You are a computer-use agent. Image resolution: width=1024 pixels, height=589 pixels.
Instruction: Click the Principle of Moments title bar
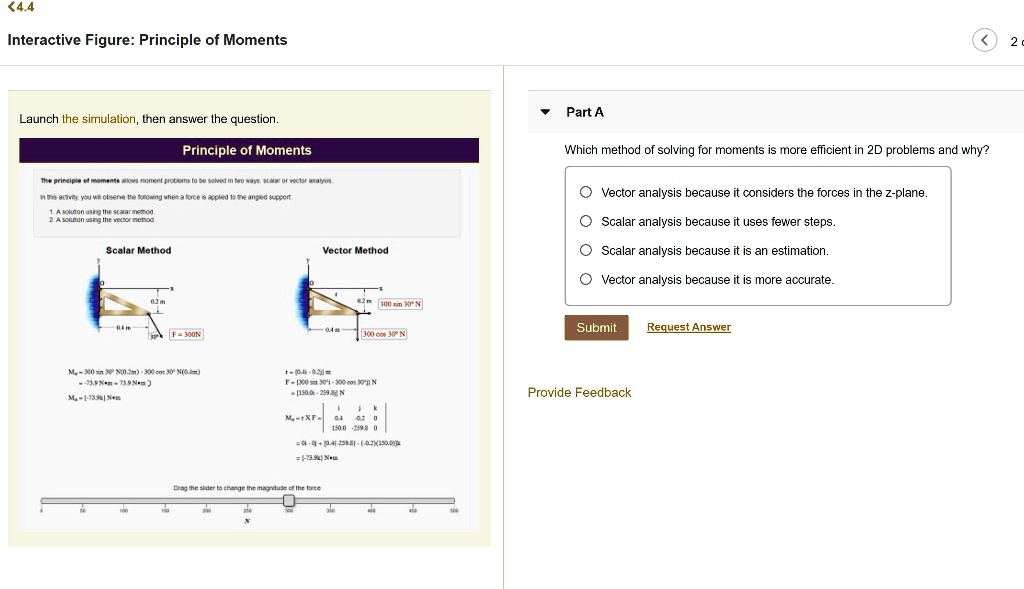[x=249, y=150]
